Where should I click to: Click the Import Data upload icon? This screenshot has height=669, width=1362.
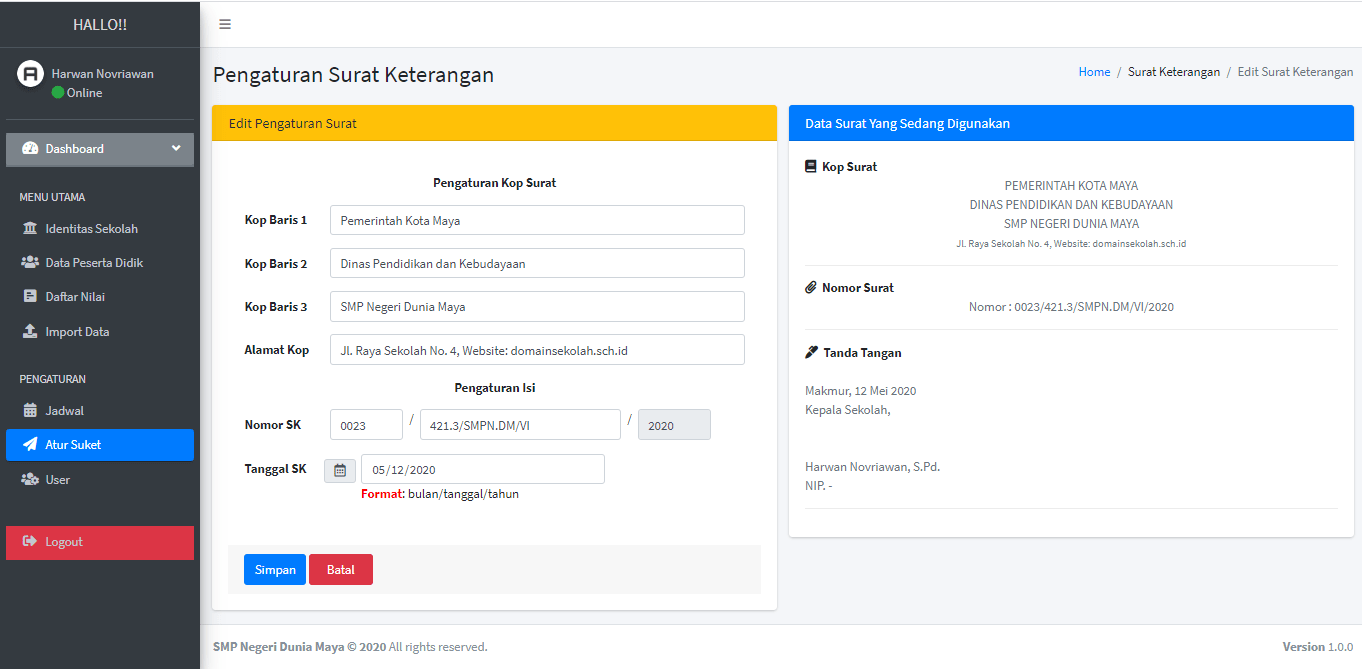click(x=30, y=332)
